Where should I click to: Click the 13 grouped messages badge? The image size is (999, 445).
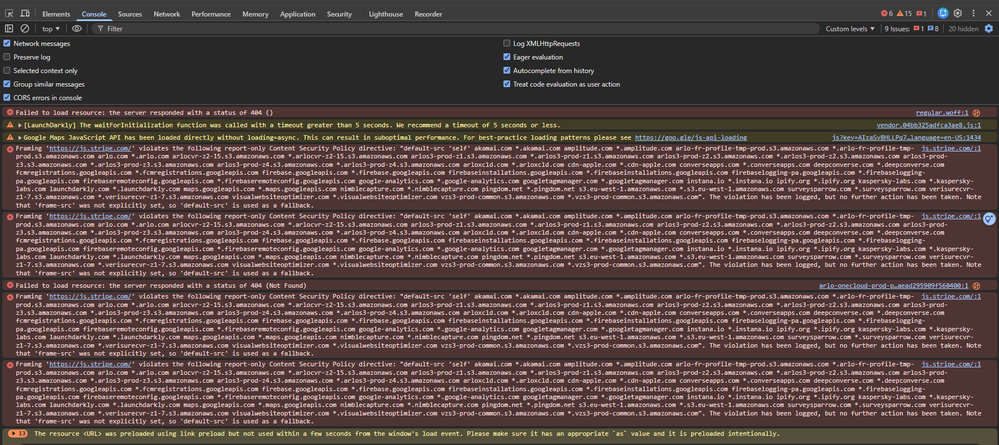coord(17,434)
